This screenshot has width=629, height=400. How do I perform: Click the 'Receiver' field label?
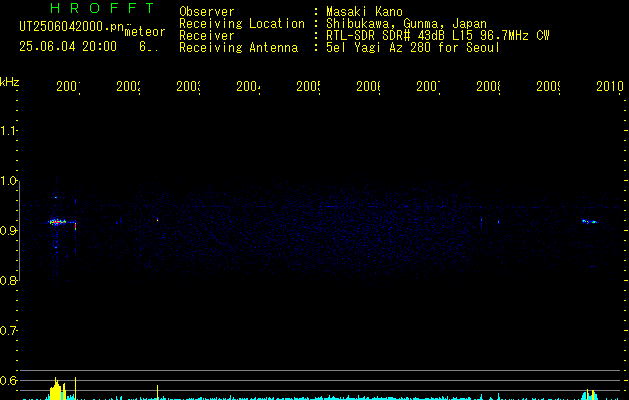(207, 36)
